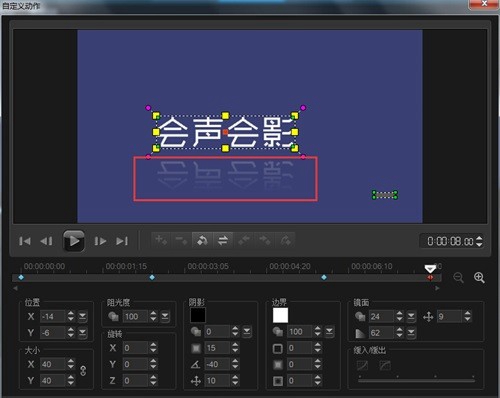The width and height of the screenshot is (500, 398).
Task: Click the border blur icon
Action: (278, 365)
